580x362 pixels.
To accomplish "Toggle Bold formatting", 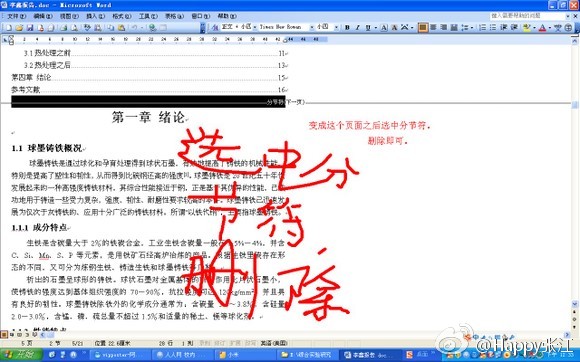I will (x=347, y=27).
